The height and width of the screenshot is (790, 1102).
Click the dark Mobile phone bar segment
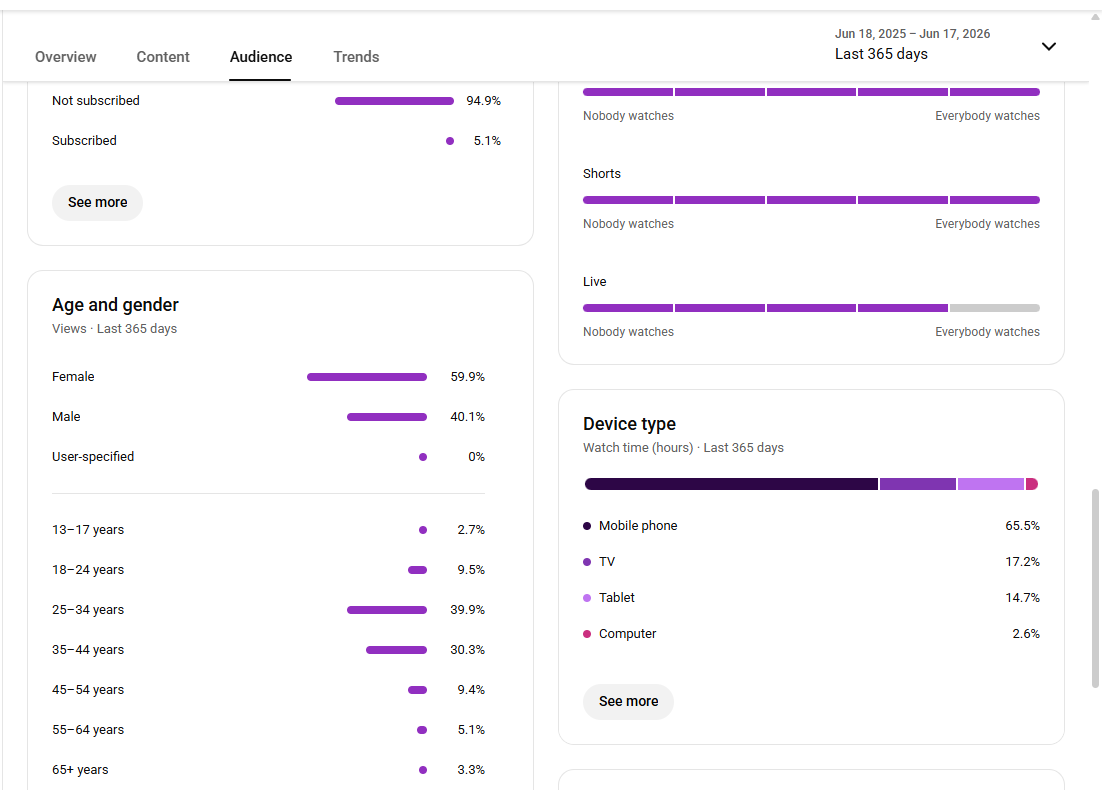coord(731,484)
